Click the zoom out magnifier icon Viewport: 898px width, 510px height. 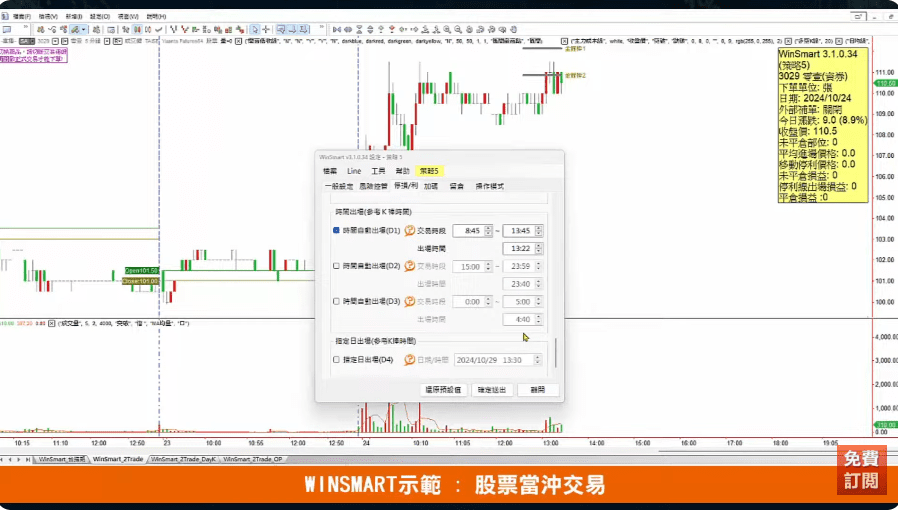point(458,29)
